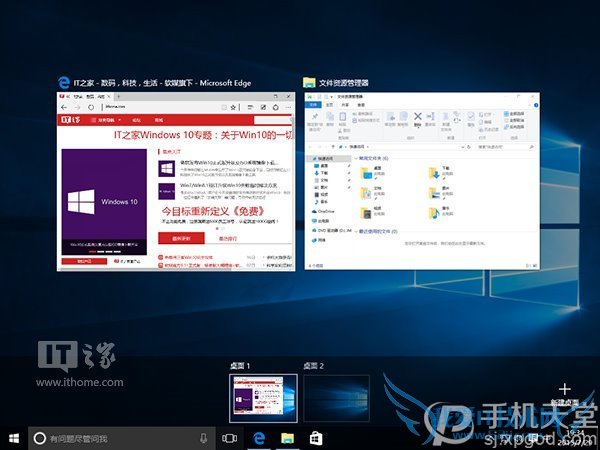Add a new desktop with plus button
Viewport: 600px width, 450px height.
pyautogui.click(x=564, y=390)
